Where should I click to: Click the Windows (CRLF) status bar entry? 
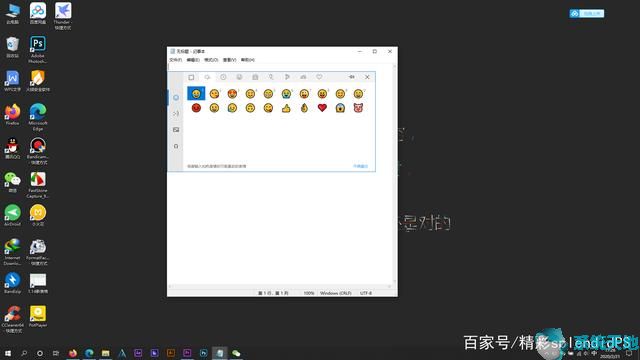click(336, 293)
